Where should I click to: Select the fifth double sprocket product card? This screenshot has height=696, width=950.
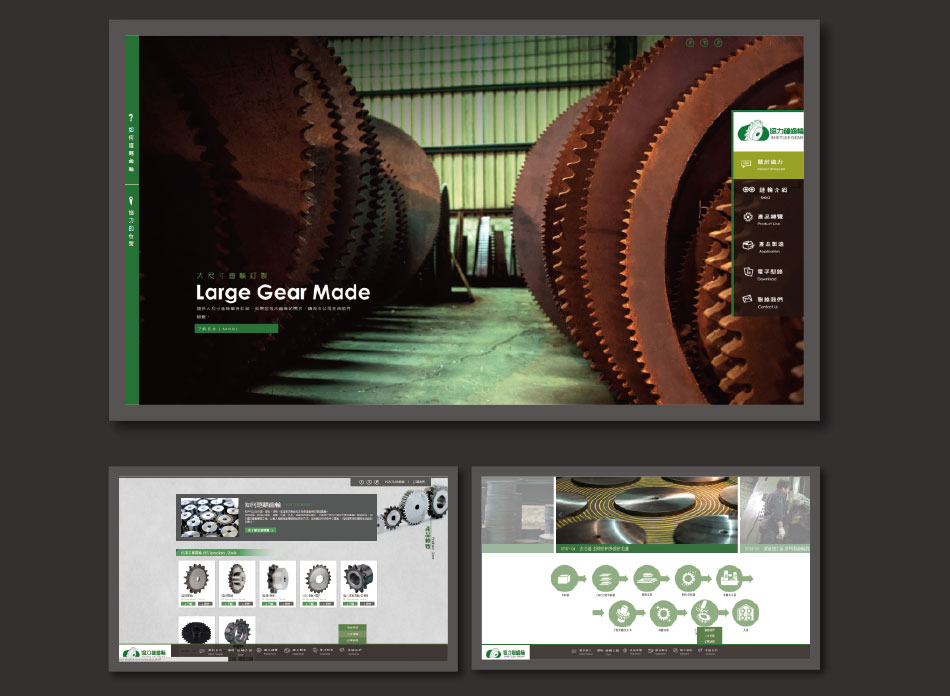tap(359, 584)
